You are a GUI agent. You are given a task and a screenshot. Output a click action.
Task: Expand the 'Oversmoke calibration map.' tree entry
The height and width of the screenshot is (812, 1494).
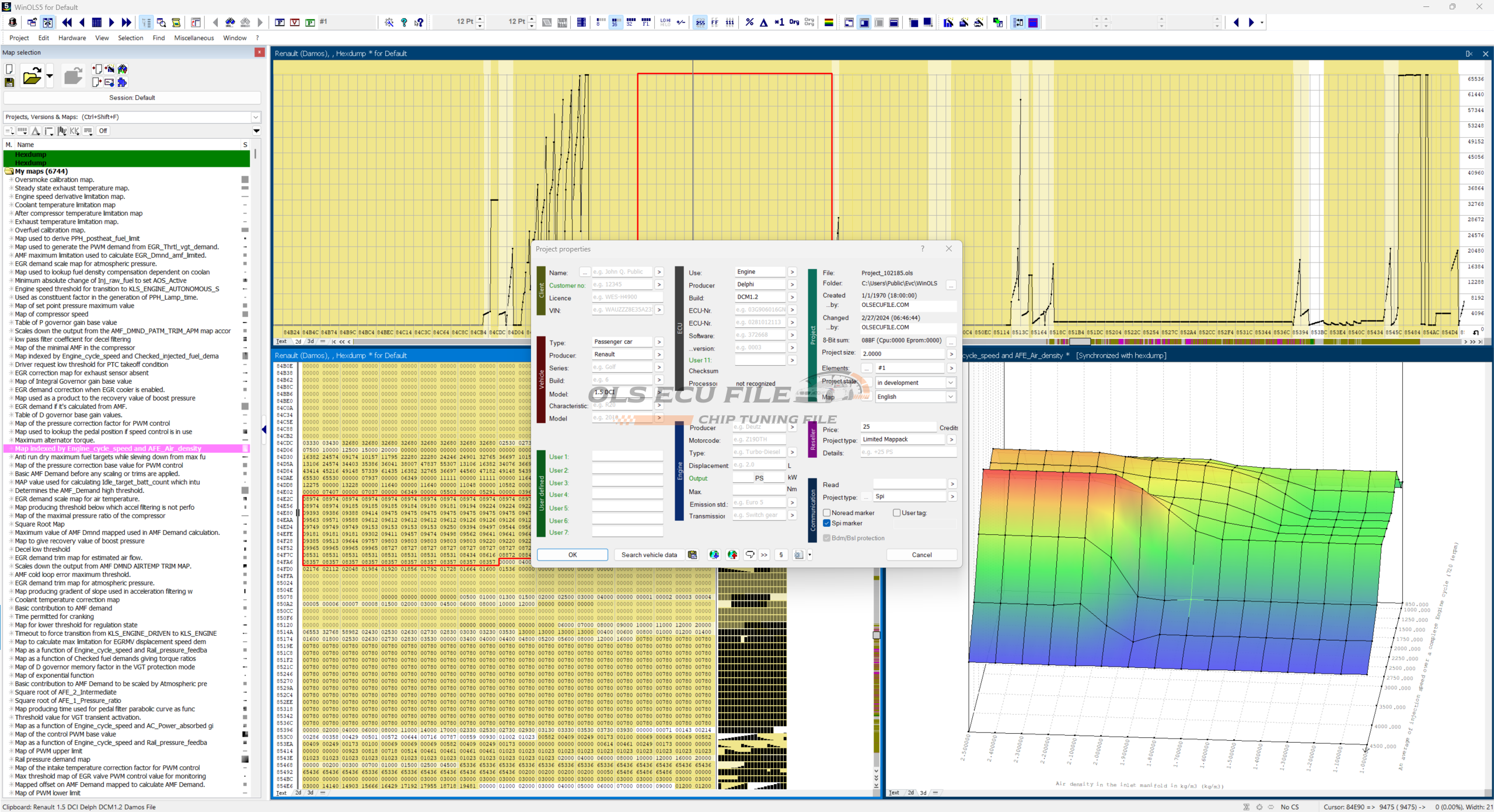11,180
